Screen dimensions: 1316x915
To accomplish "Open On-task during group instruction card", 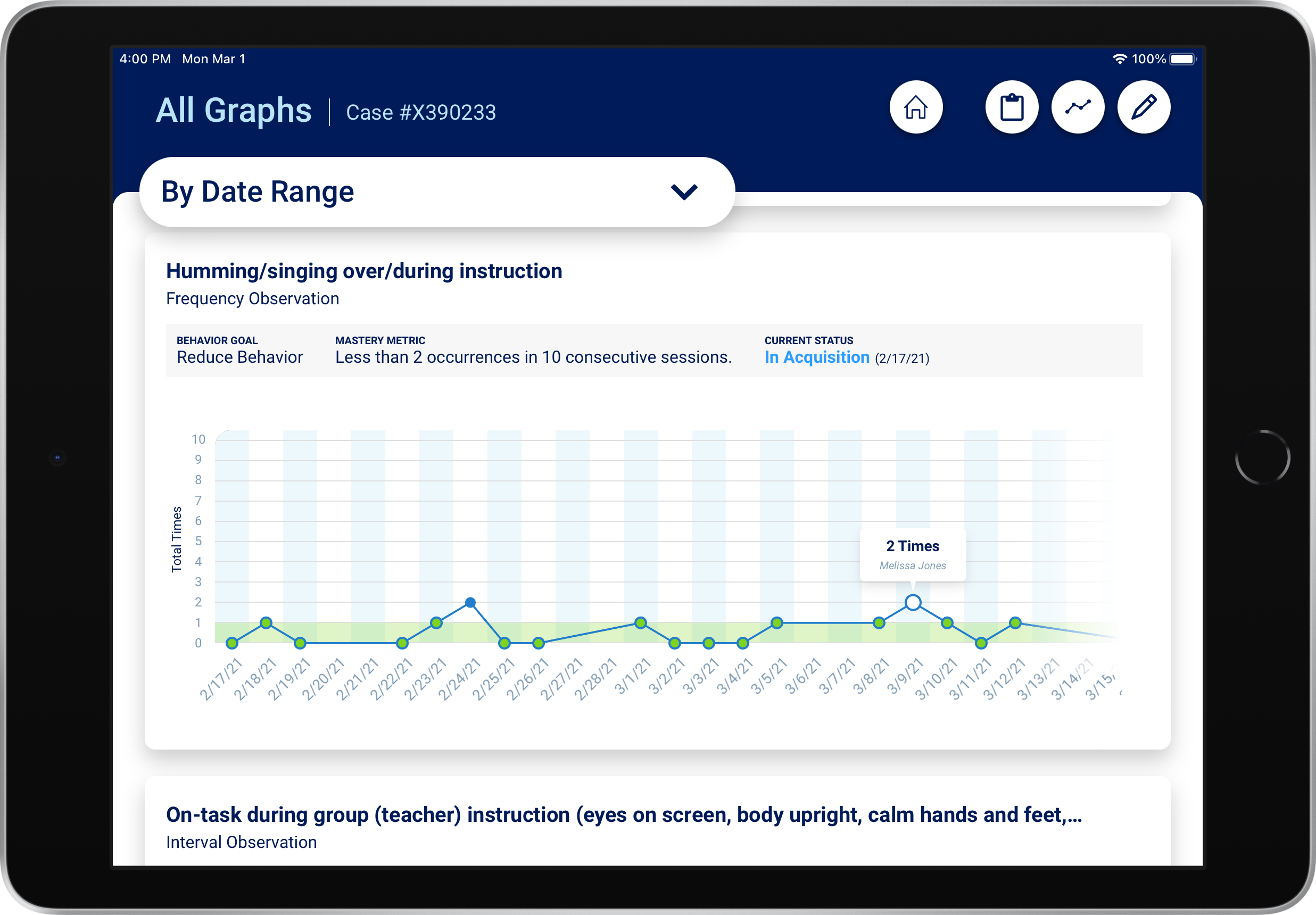I will (x=624, y=815).
